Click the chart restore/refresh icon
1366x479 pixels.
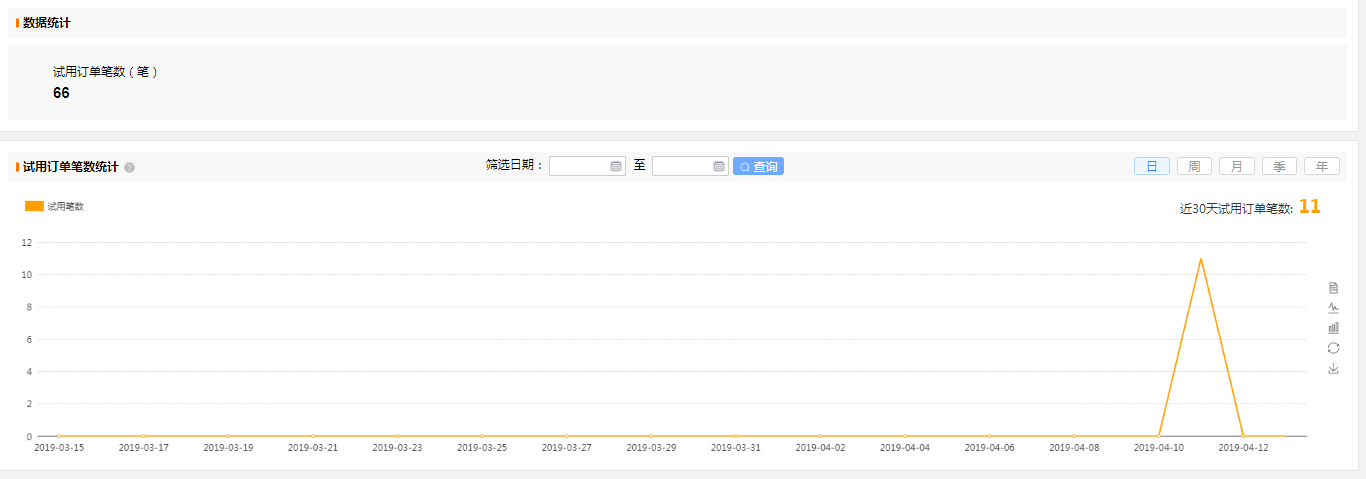pyautogui.click(x=1333, y=348)
